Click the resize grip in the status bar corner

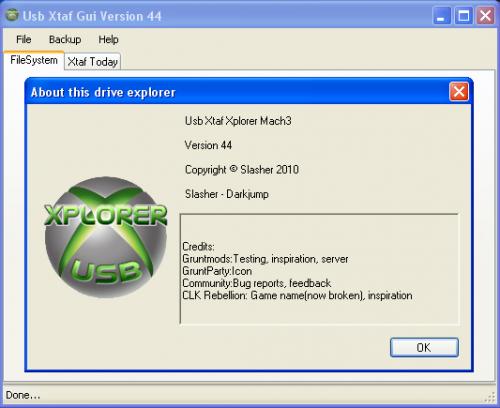click(x=490, y=397)
